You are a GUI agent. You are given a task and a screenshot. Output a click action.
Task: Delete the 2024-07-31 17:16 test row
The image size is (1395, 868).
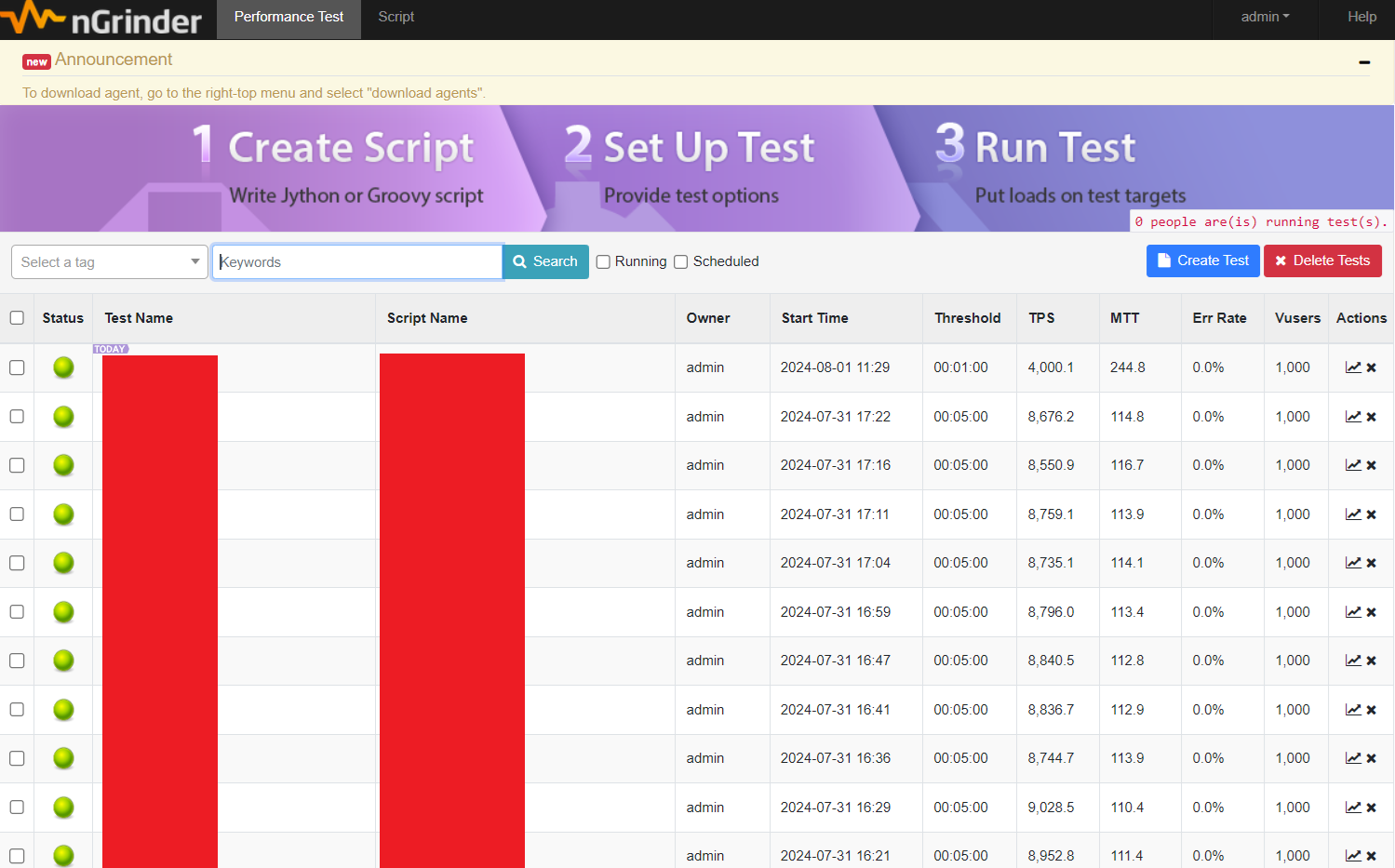(x=1372, y=465)
